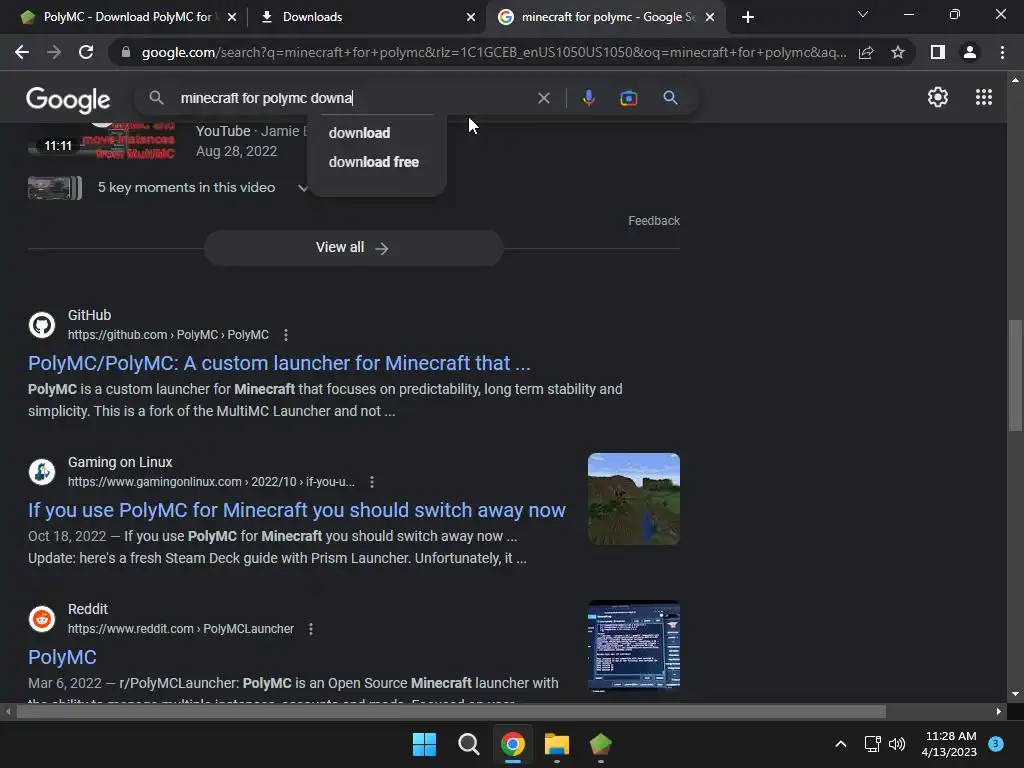The width and height of the screenshot is (1024, 768).
Task: Click the browser back arrow
Action: click(x=22, y=52)
